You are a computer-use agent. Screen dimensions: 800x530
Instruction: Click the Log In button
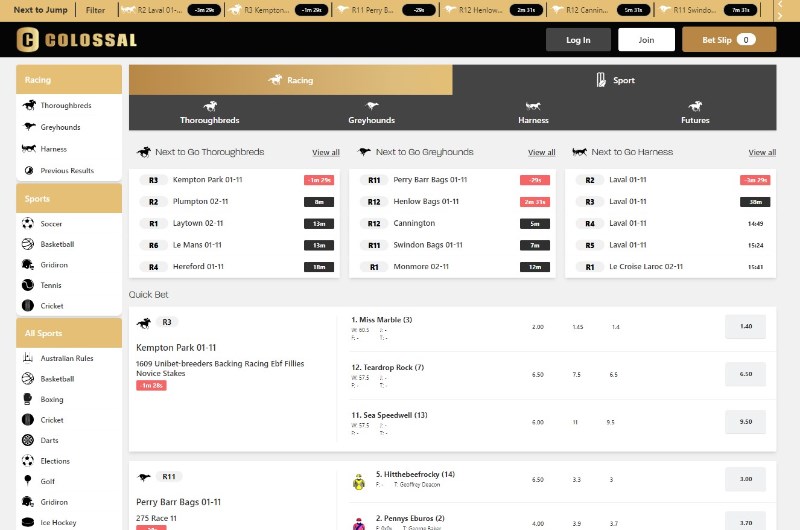578,40
